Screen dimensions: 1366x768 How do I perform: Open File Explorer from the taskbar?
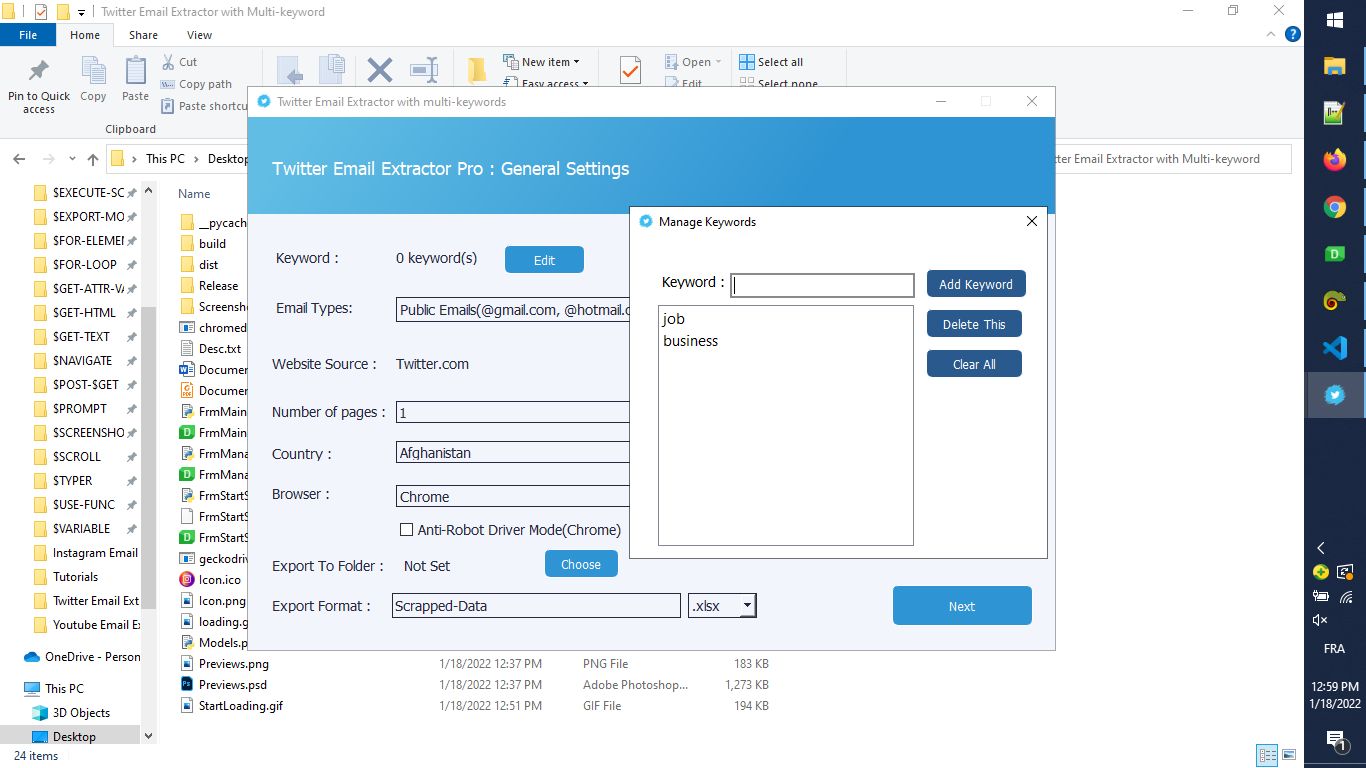coord(1334,66)
